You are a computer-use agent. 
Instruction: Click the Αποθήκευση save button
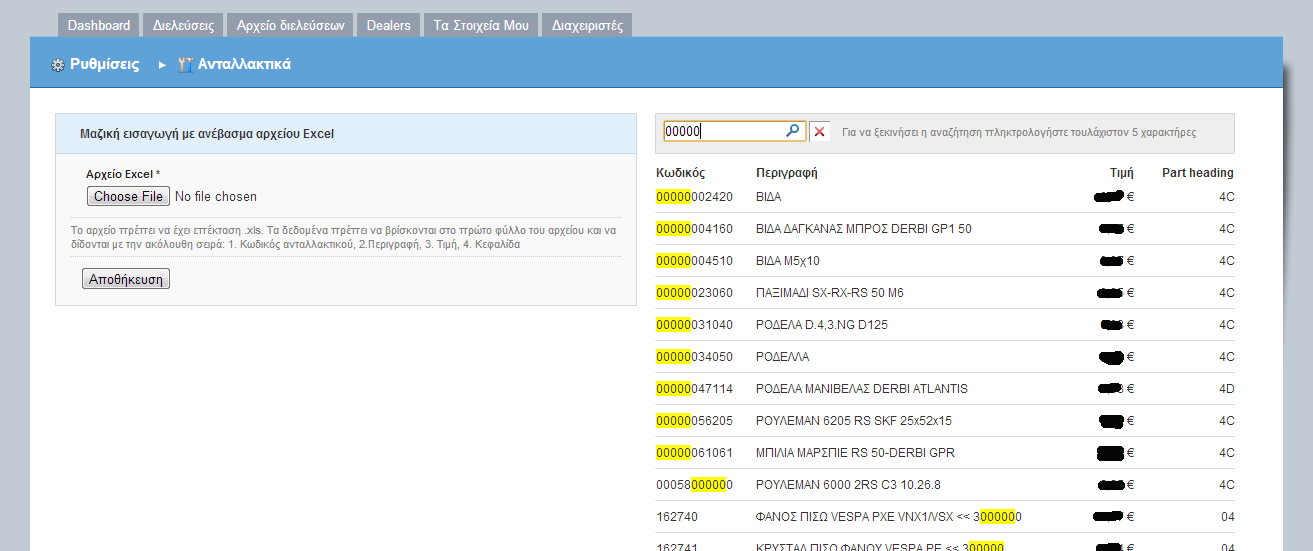pos(126,279)
